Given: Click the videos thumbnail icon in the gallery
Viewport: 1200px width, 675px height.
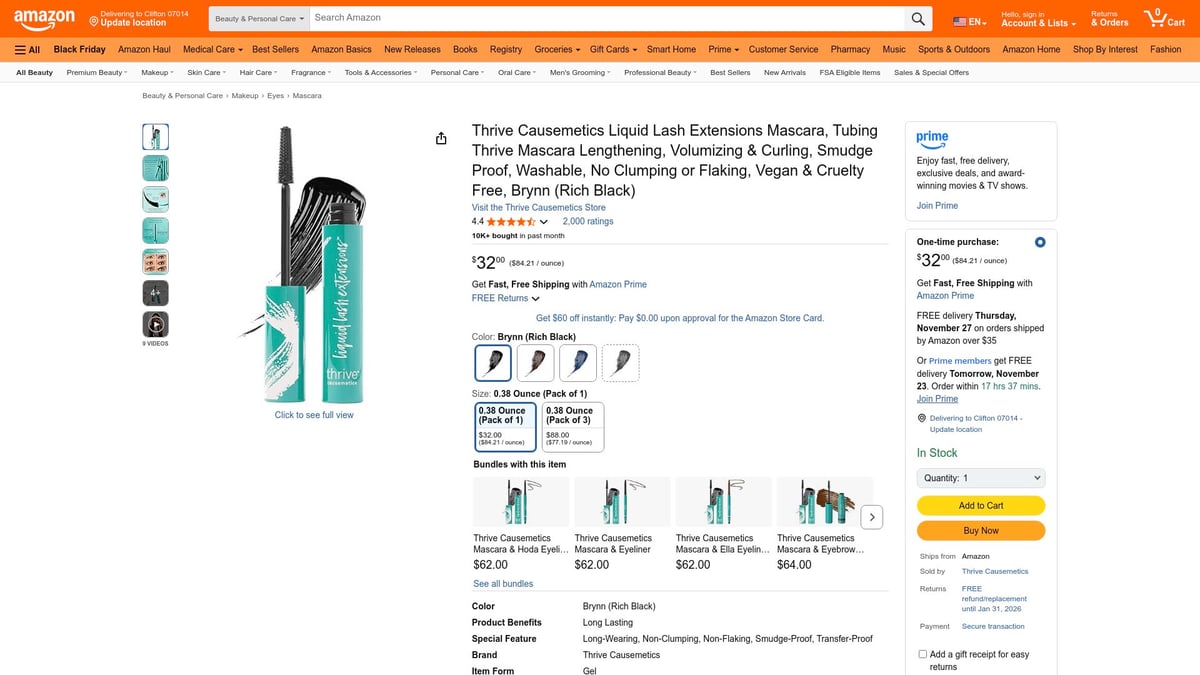Looking at the screenshot, I should pyautogui.click(x=155, y=323).
